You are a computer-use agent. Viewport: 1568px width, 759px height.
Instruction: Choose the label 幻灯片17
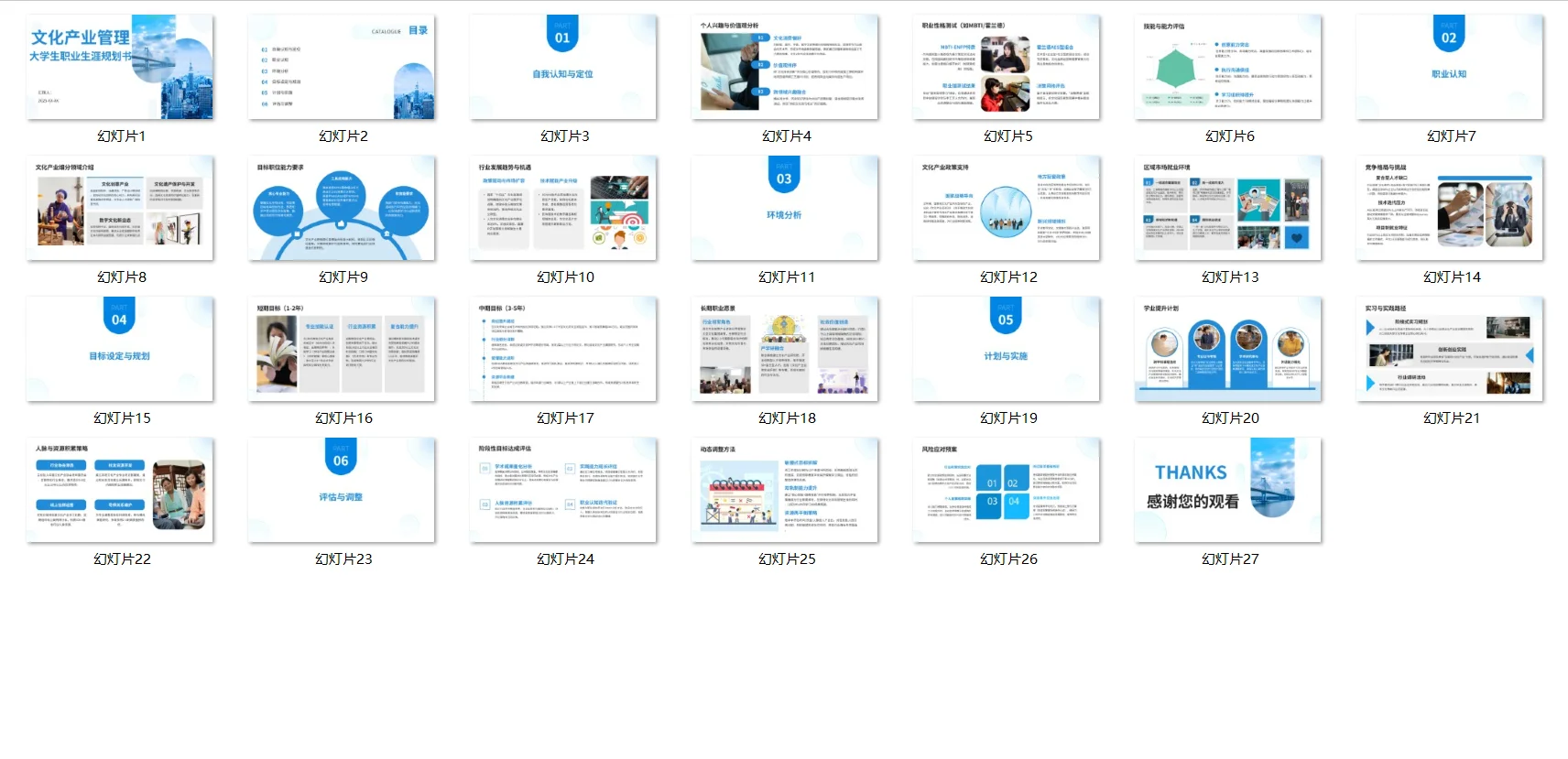(565, 418)
